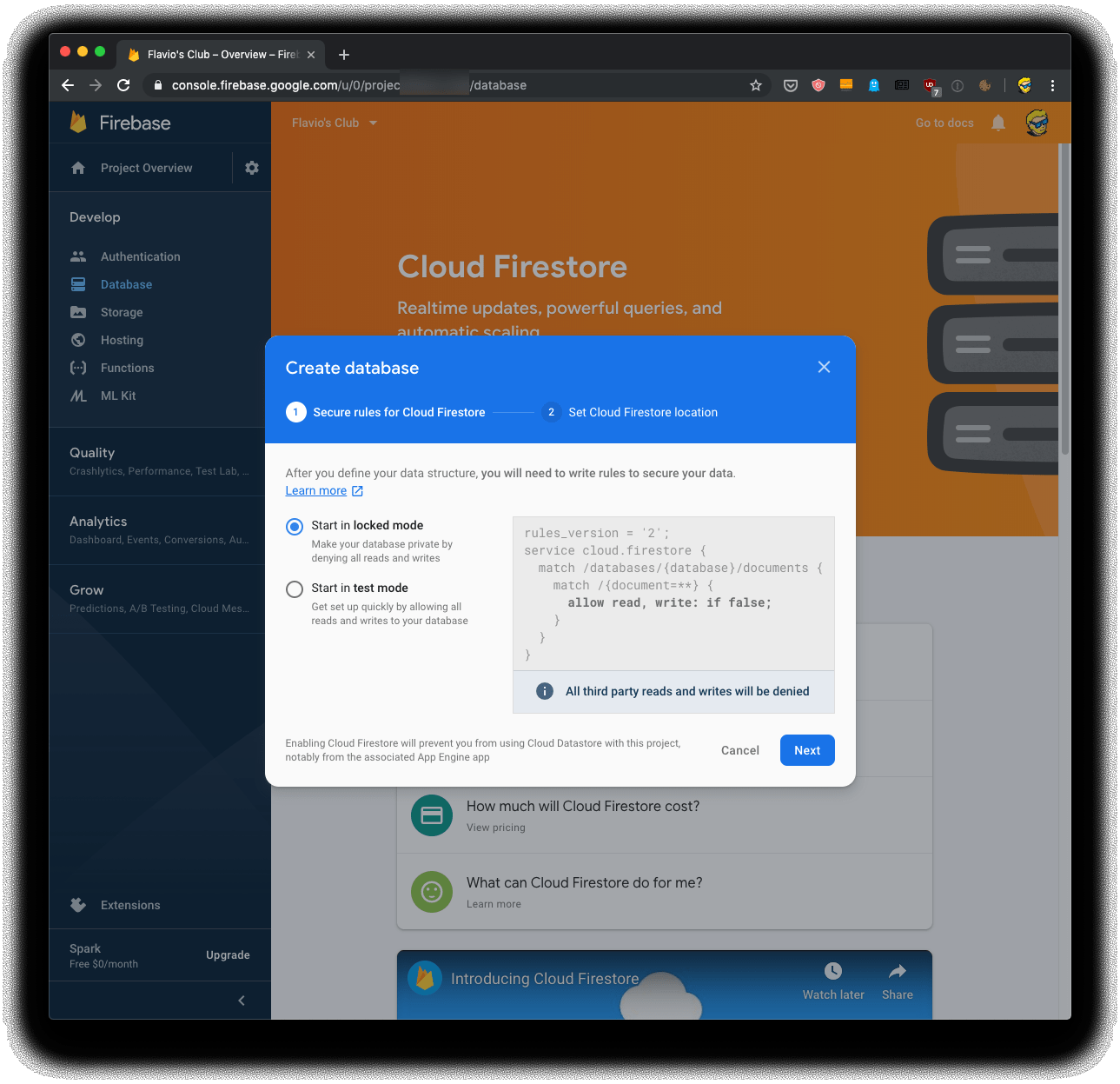The height and width of the screenshot is (1084, 1120).
Task: Choose Start in test mode option
Action: click(x=295, y=589)
